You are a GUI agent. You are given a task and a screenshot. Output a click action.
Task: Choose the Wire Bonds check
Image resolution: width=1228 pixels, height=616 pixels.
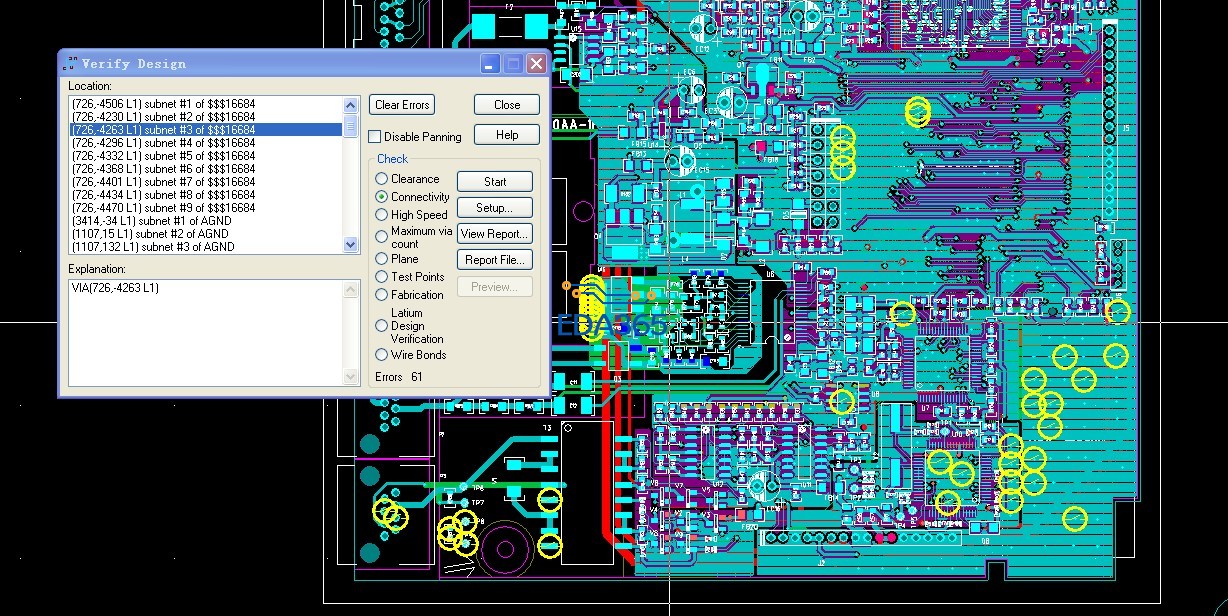pos(382,355)
